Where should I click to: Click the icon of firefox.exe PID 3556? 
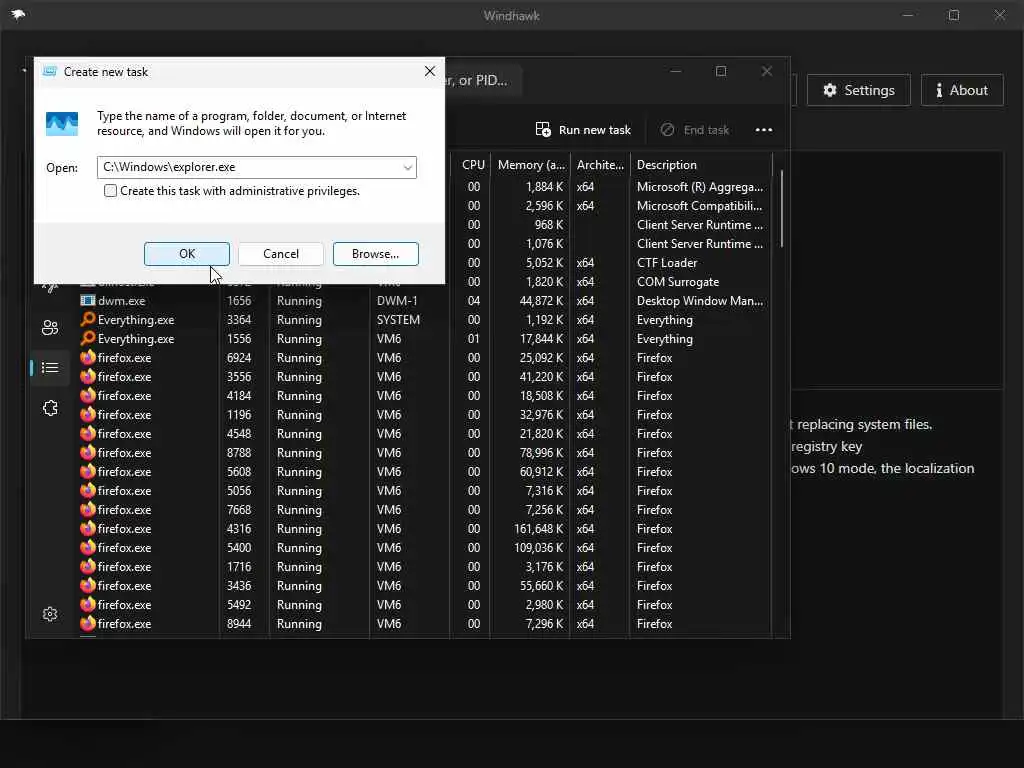tap(88, 376)
